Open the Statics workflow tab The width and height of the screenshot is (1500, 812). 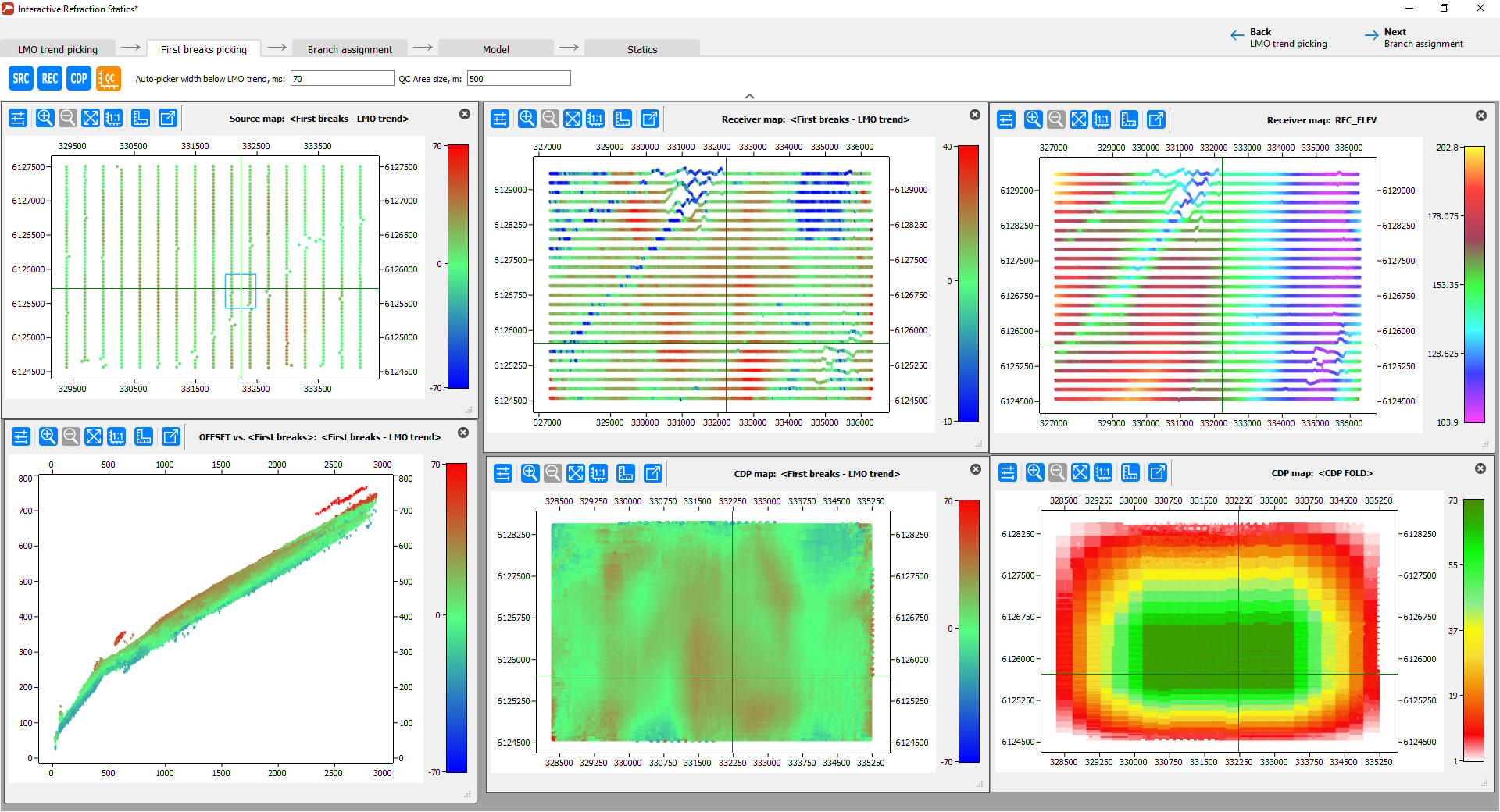(x=642, y=49)
